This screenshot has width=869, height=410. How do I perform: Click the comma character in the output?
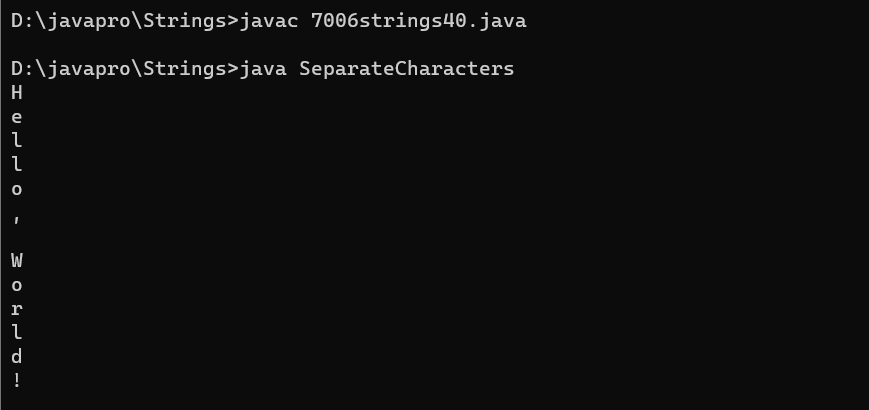click(x=17, y=212)
